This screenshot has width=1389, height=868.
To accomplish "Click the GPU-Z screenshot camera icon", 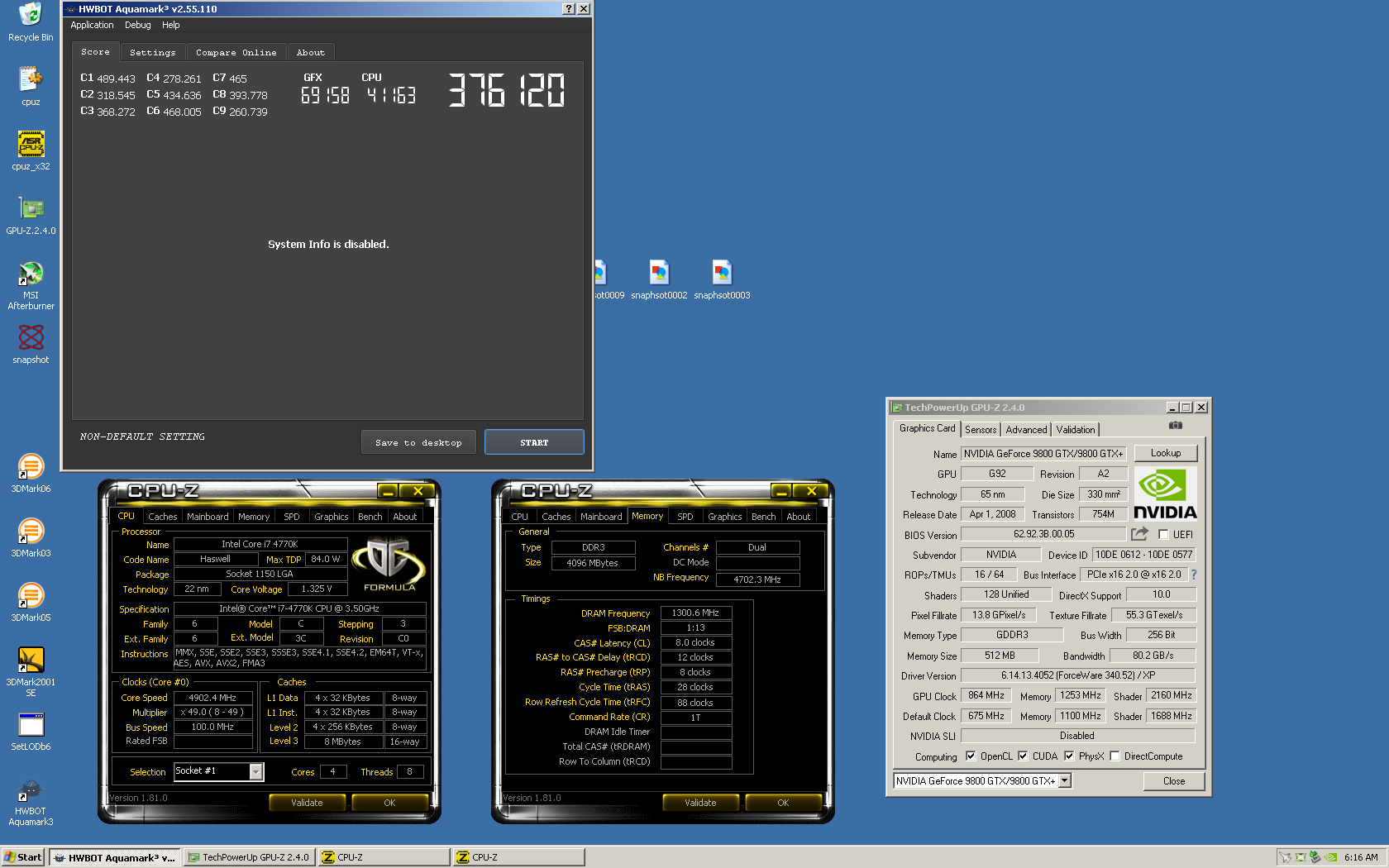I will 1175,426.
